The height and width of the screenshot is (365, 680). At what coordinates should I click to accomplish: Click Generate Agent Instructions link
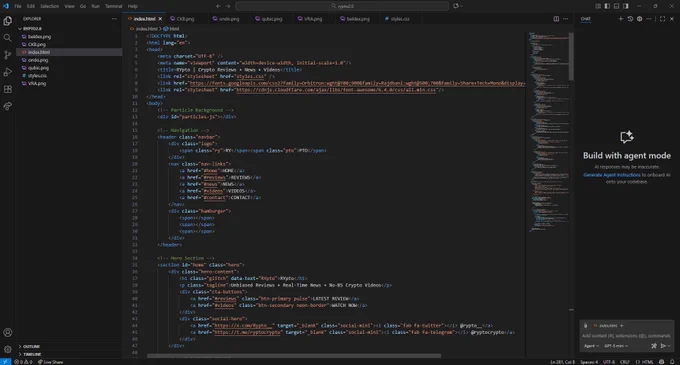(612, 175)
